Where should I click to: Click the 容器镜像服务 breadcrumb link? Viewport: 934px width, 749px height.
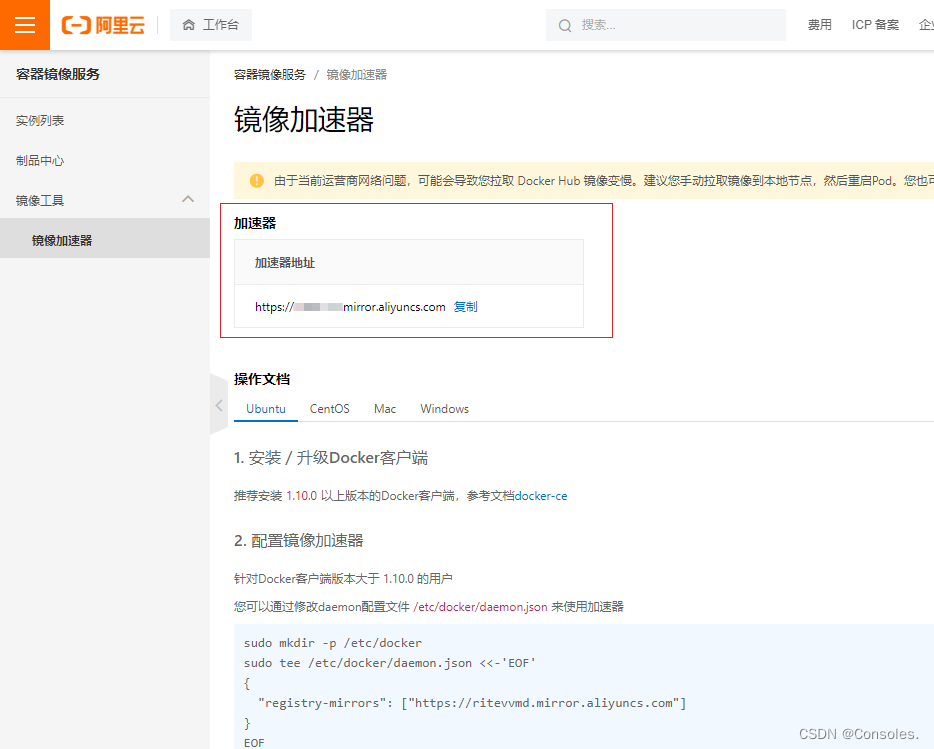269,74
